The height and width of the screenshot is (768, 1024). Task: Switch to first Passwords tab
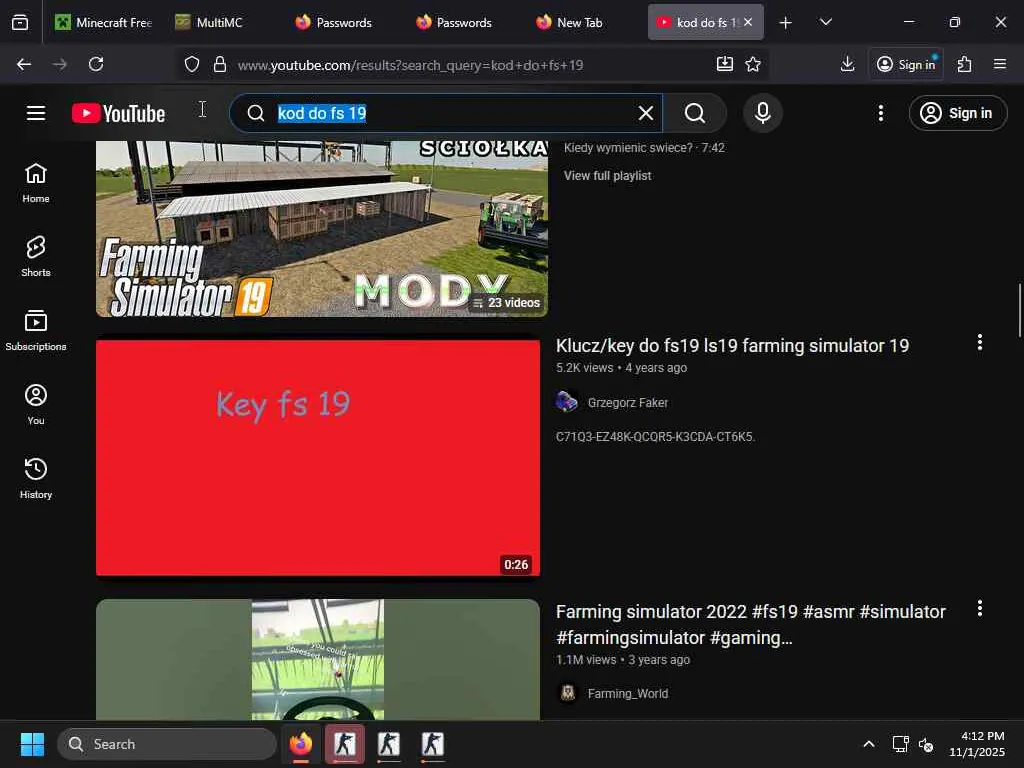[x=343, y=22]
